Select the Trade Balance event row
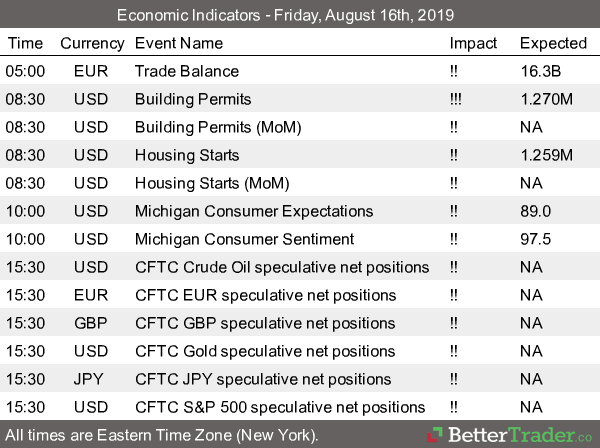Screen dimensions: 600x448 tap(187, 71)
